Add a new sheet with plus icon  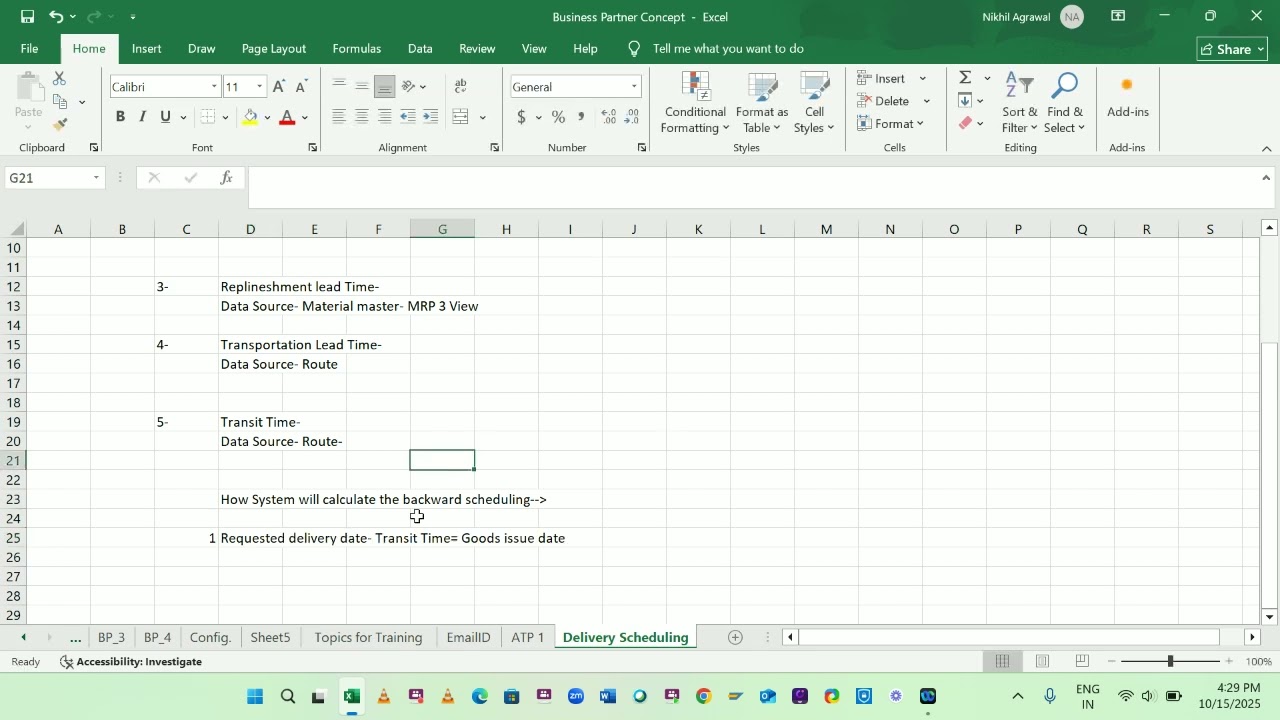point(735,637)
